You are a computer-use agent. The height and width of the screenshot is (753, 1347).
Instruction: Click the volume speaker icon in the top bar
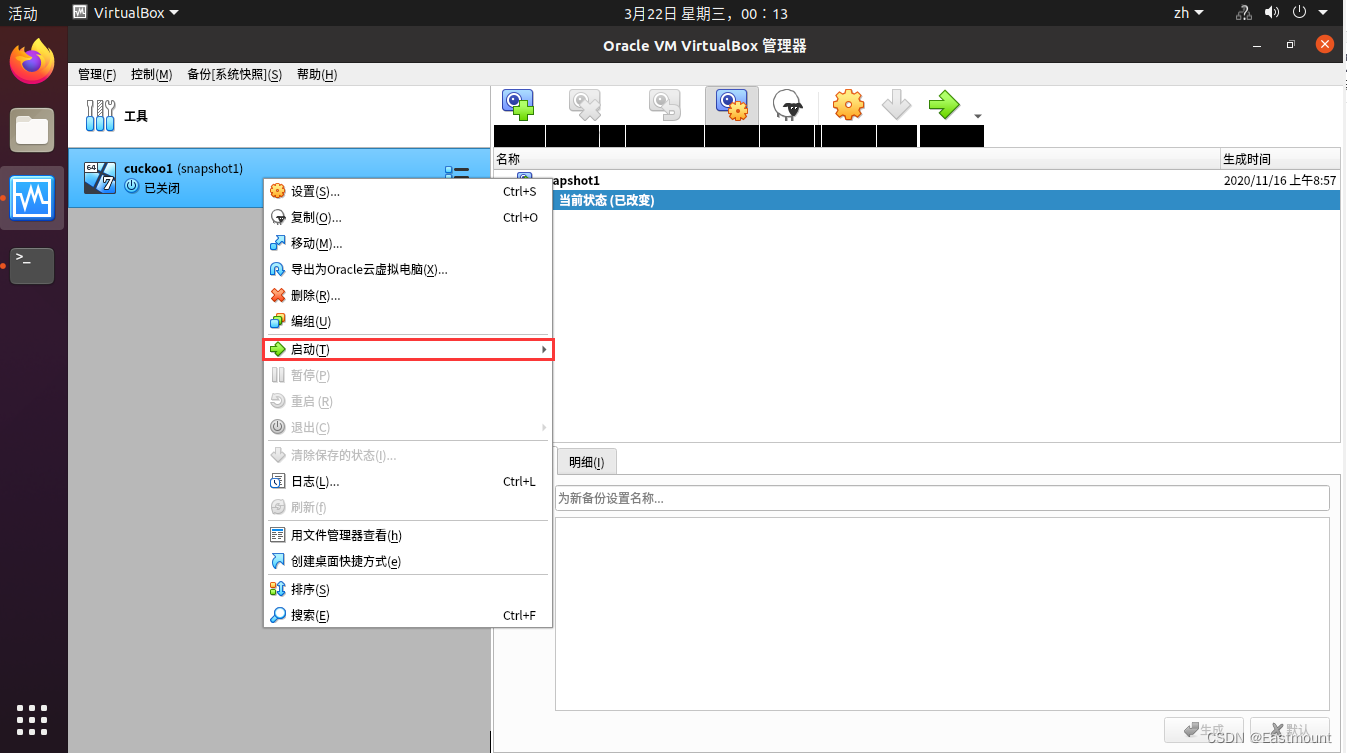1272,13
